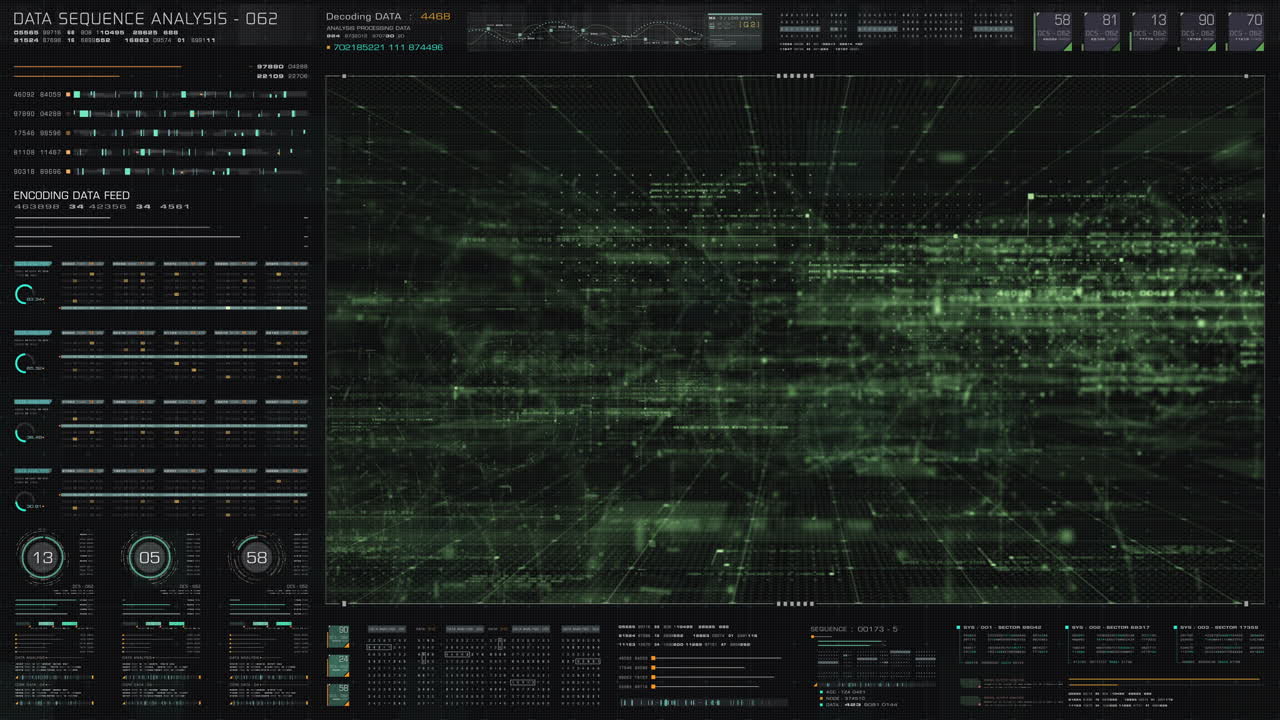Open the circular dial showing 58
1280x720 pixels.
[x=258, y=557]
